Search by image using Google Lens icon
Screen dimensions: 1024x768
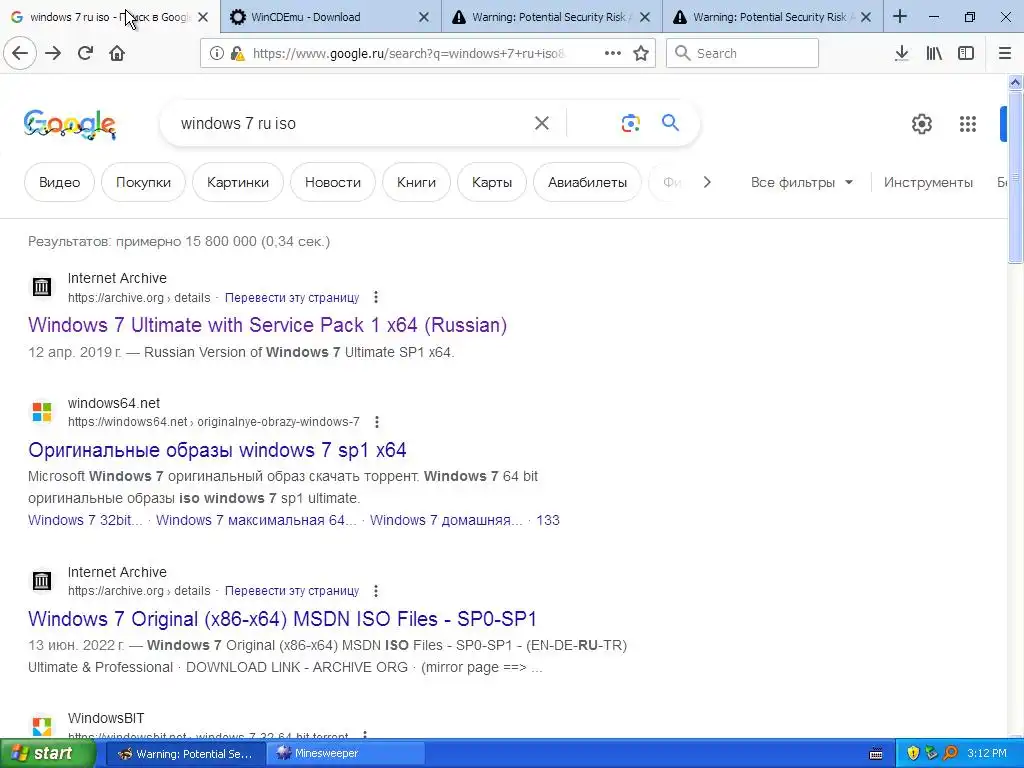630,123
